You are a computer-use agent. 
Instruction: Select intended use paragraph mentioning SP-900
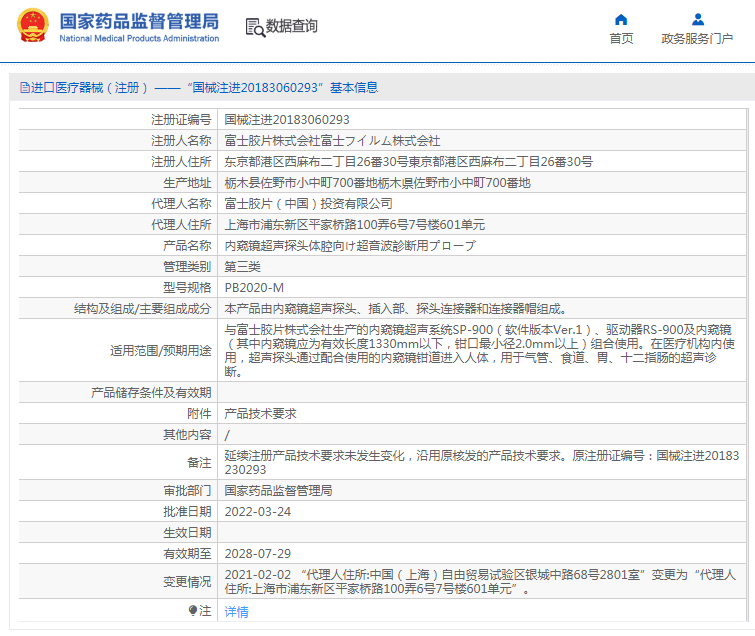click(480, 350)
